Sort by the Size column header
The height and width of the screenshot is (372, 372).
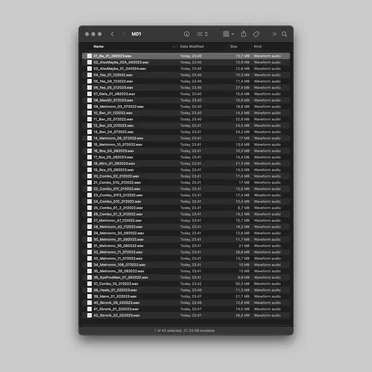[234, 46]
